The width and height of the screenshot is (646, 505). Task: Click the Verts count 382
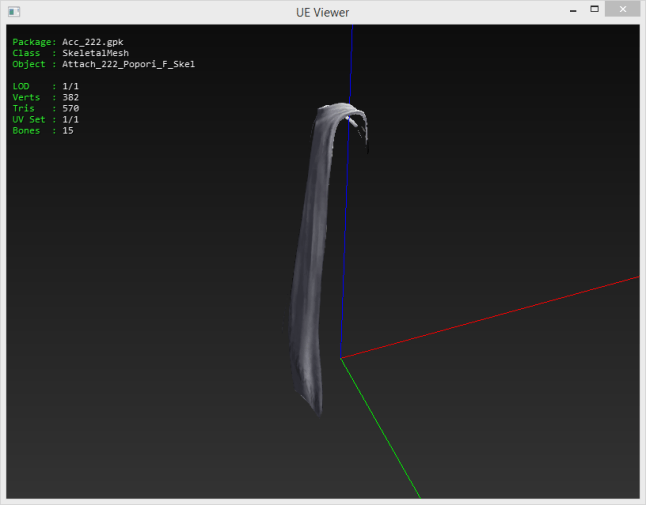70,97
